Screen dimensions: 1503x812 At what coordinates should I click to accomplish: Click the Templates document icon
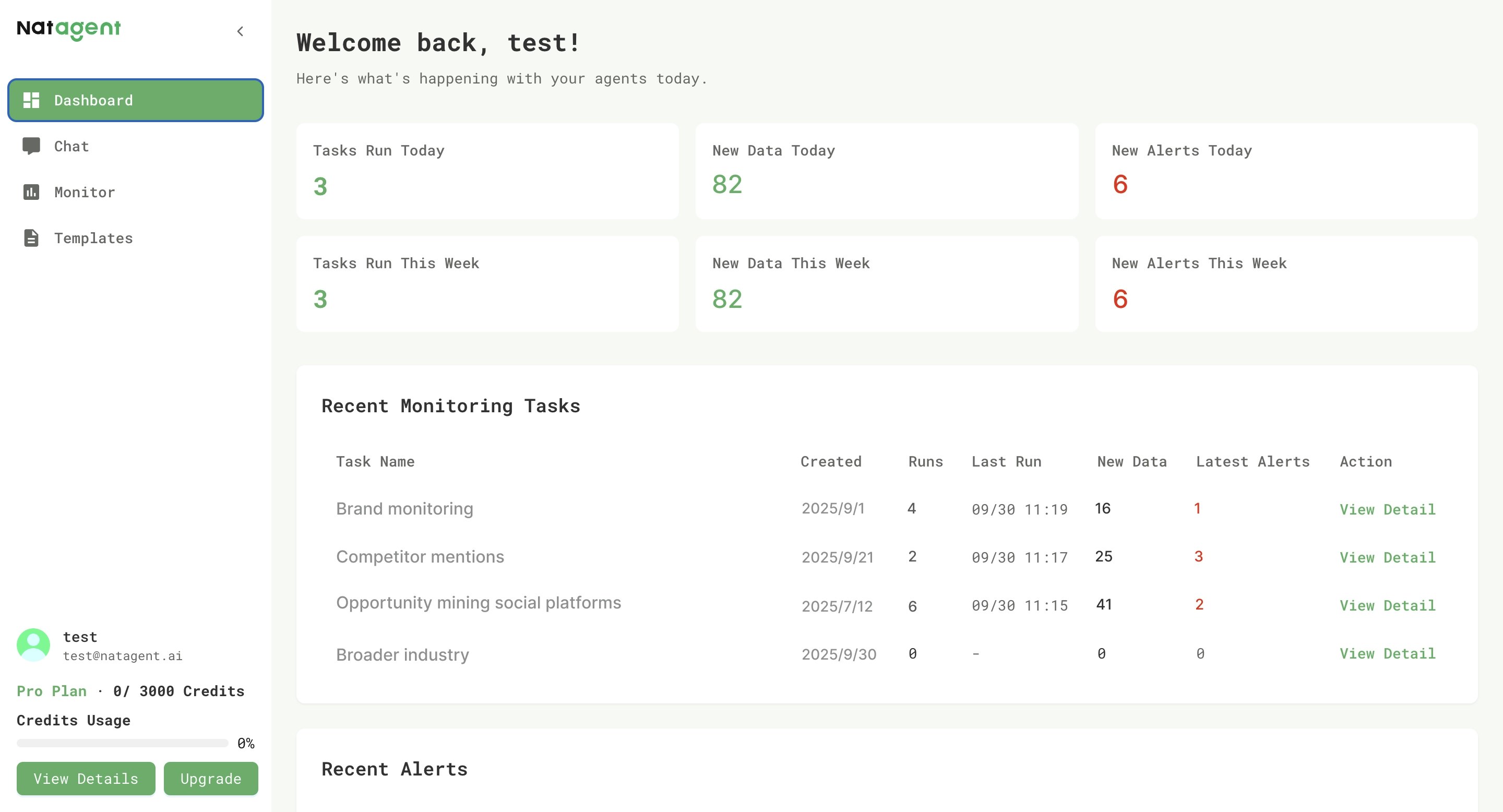(x=31, y=238)
